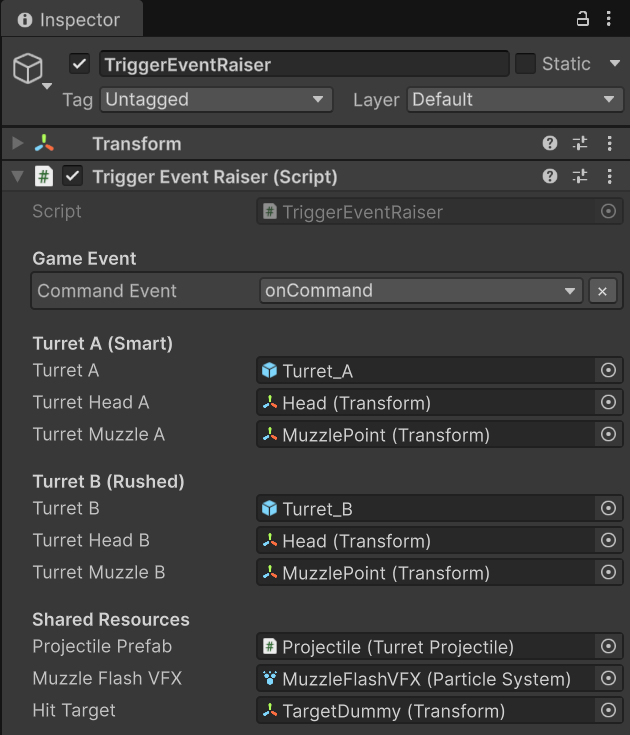Open Trigger Event Raiser help reference
The width and height of the screenshot is (630, 735).
[x=550, y=177]
